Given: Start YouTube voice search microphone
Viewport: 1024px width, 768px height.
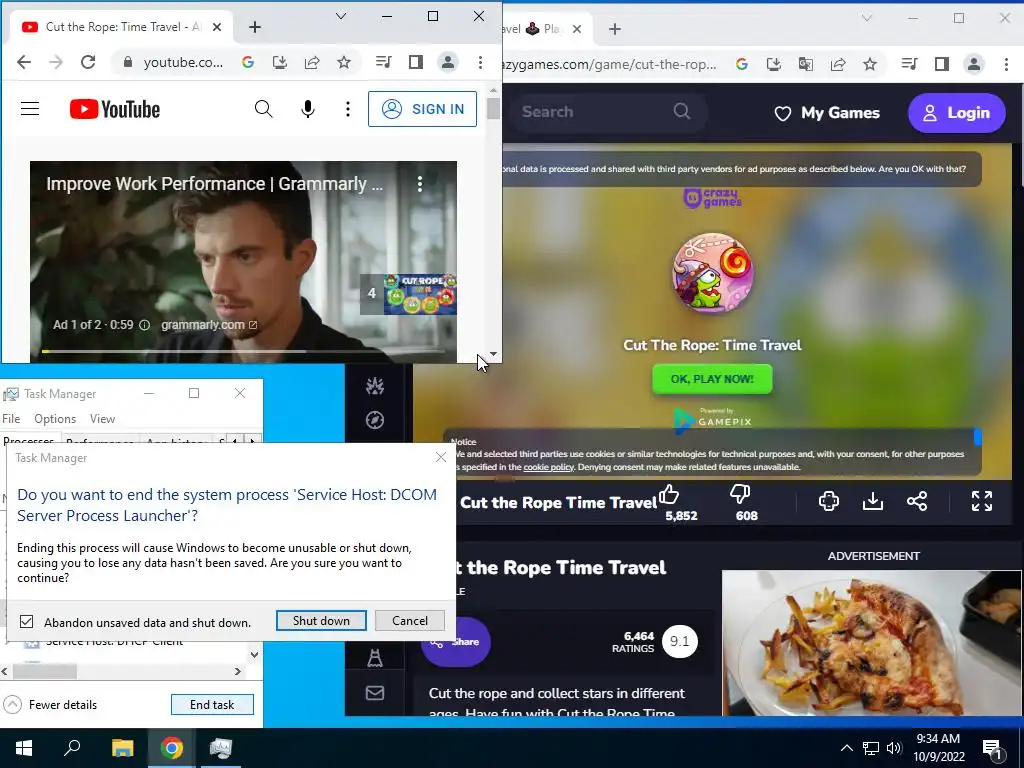Looking at the screenshot, I should click(x=308, y=109).
